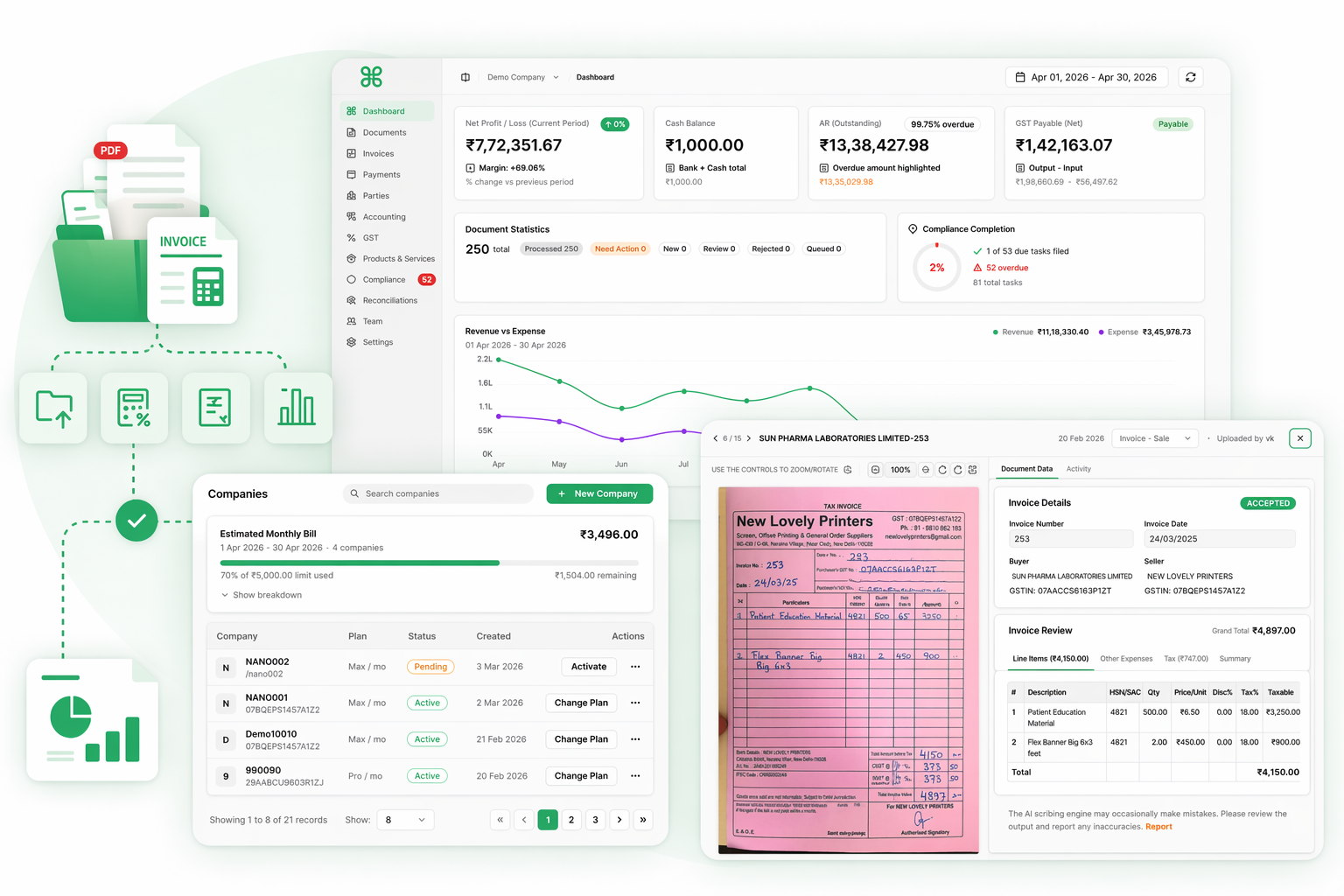Open the Apr 01 - Apr 30 date range picker

click(x=1086, y=77)
